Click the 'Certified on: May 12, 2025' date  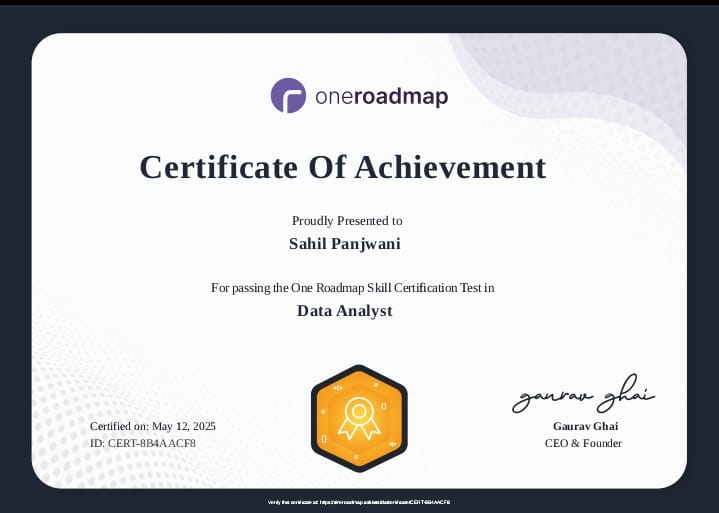153,426
